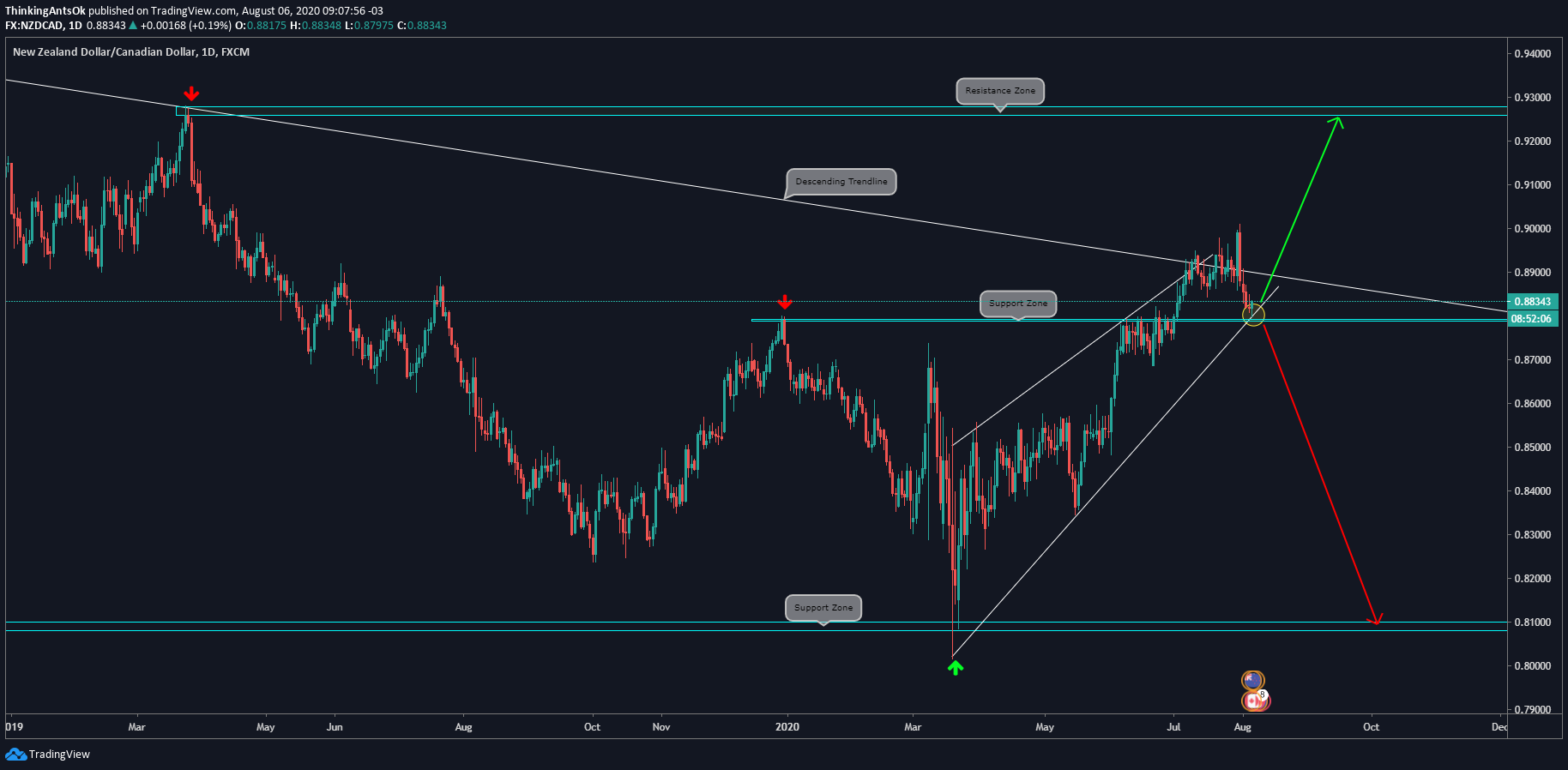This screenshot has height=770, width=1568.
Task: Click the countdown timer 08:52:06
Action: (x=1531, y=319)
